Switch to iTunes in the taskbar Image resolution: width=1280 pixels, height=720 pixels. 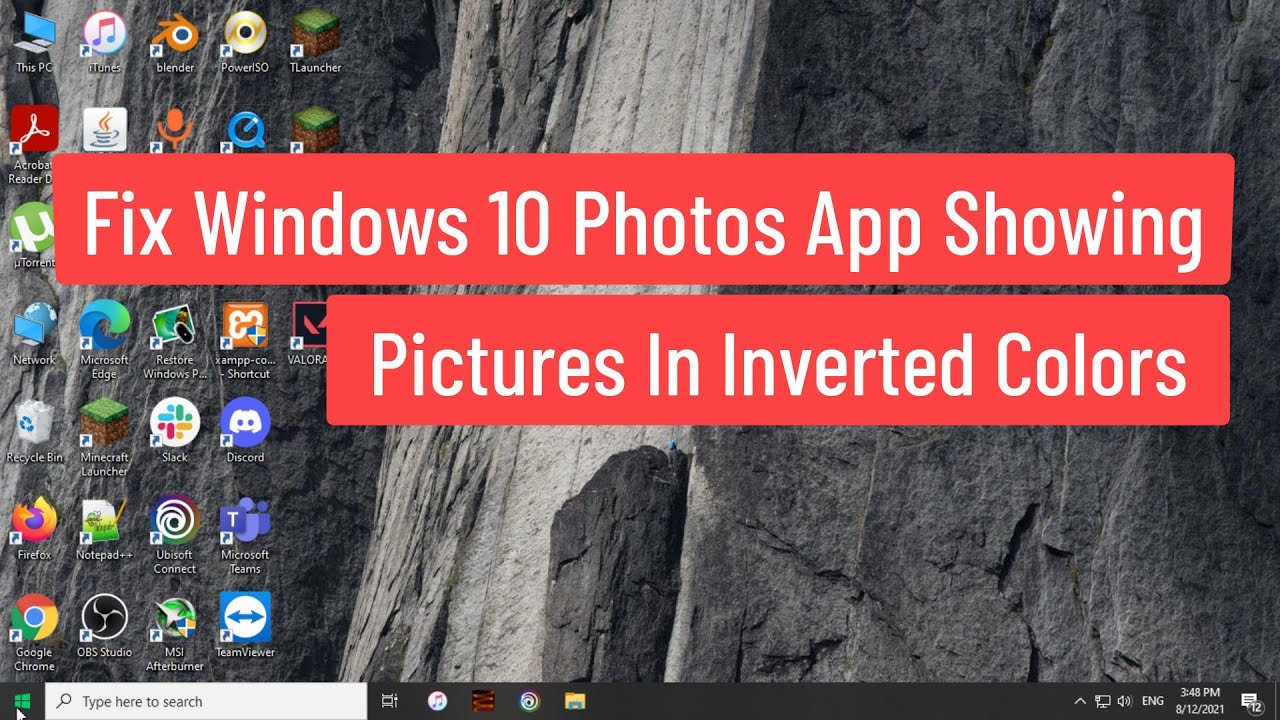(437, 701)
